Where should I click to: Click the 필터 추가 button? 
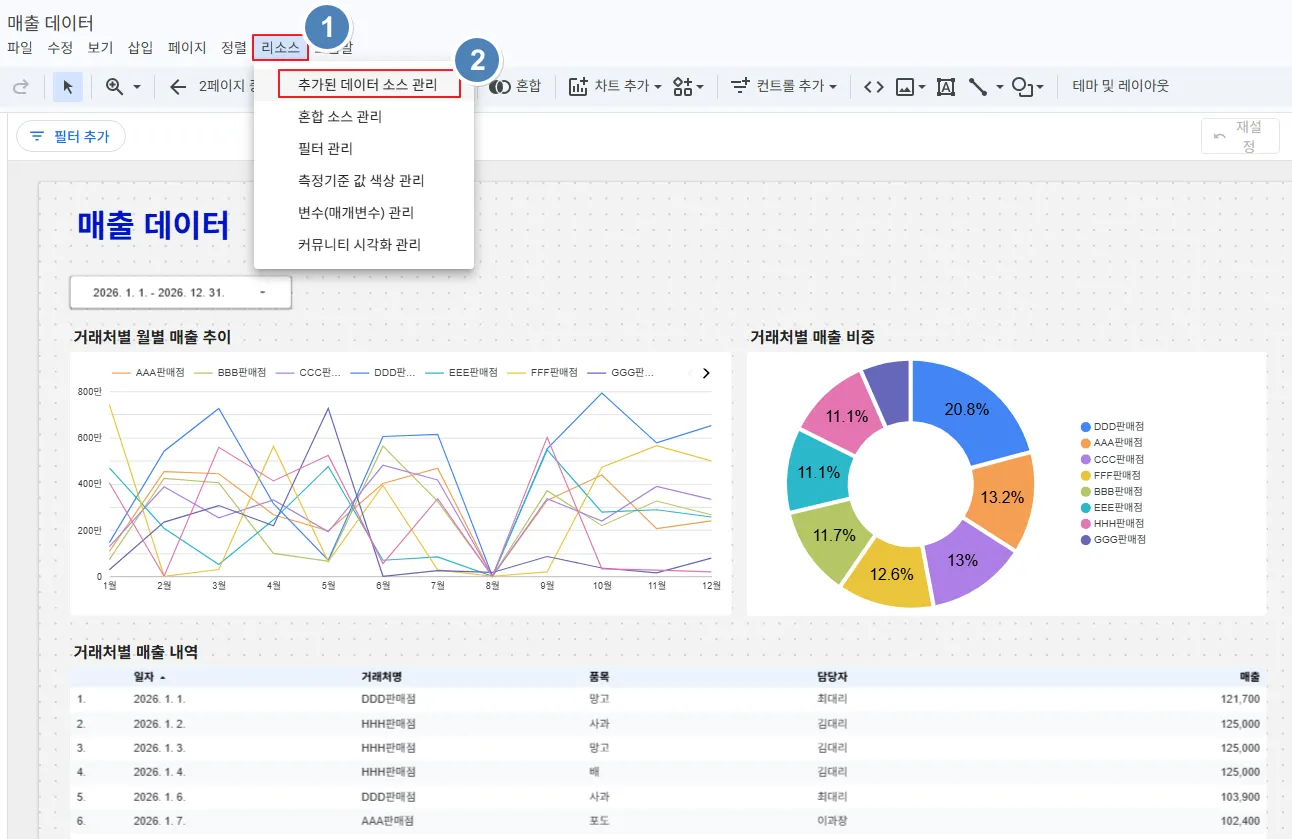point(71,137)
